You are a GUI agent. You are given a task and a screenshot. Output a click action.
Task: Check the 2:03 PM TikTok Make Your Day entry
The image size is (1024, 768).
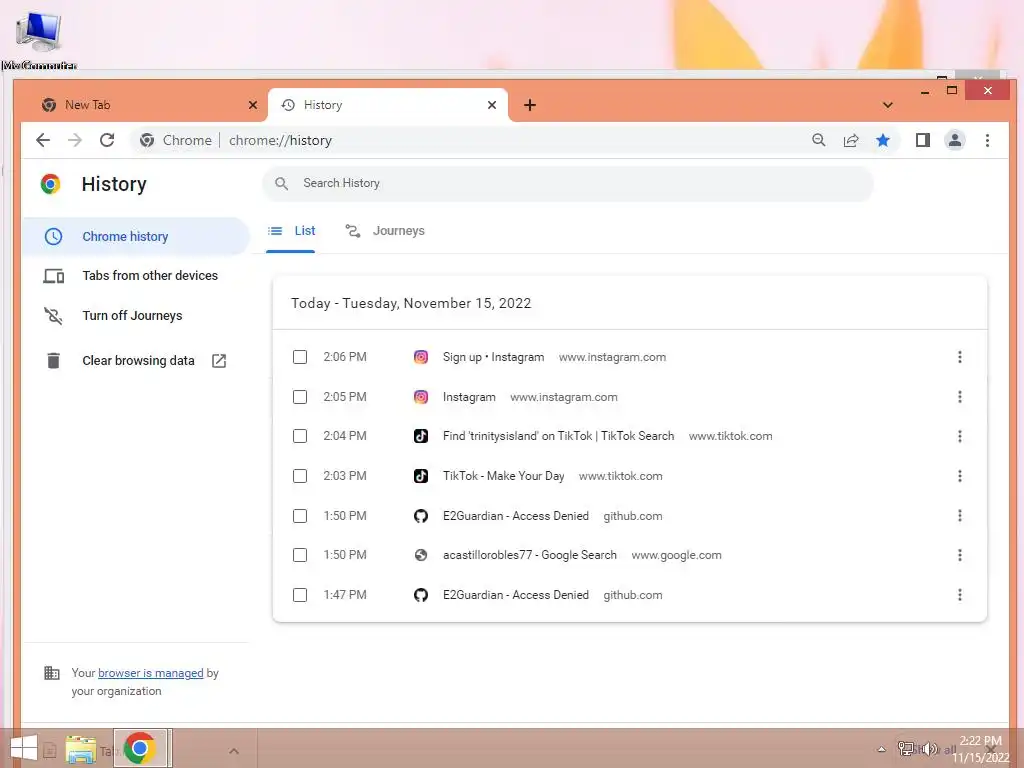pos(300,475)
